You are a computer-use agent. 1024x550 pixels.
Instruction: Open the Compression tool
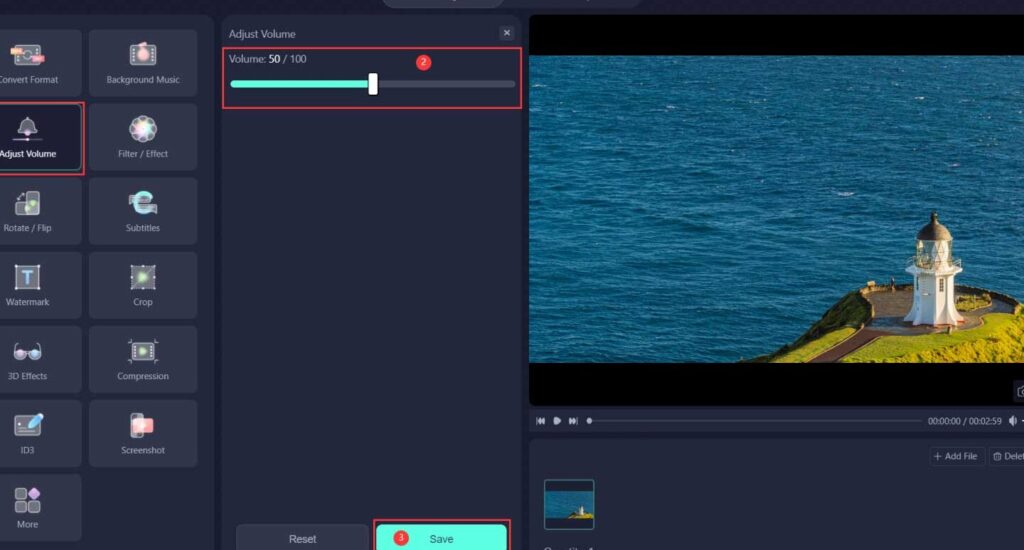click(x=143, y=359)
